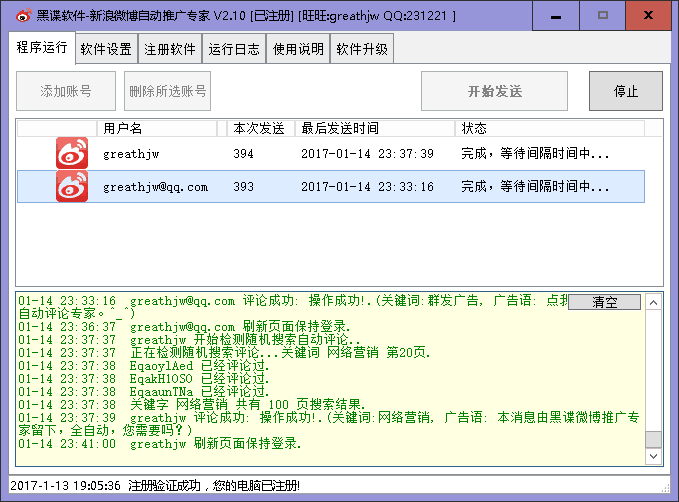Click the log line 开始检测随机搜索自动评论
679x502 pixels.
tap(189, 340)
